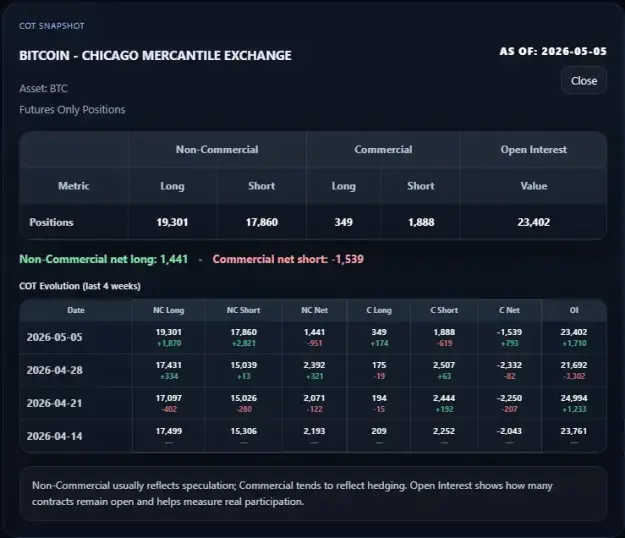Select the 2026-04-21 date row
625x538 pixels.
[x=313, y=403]
